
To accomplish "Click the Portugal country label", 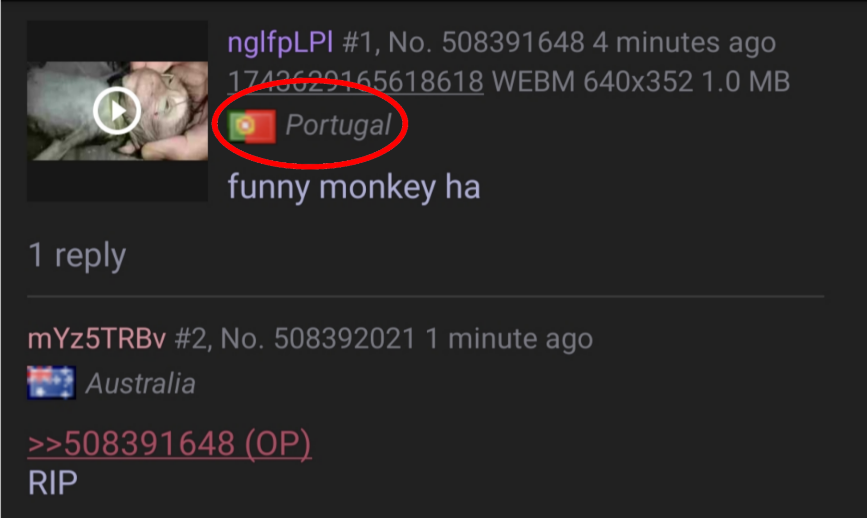I will click(x=338, y=125).
